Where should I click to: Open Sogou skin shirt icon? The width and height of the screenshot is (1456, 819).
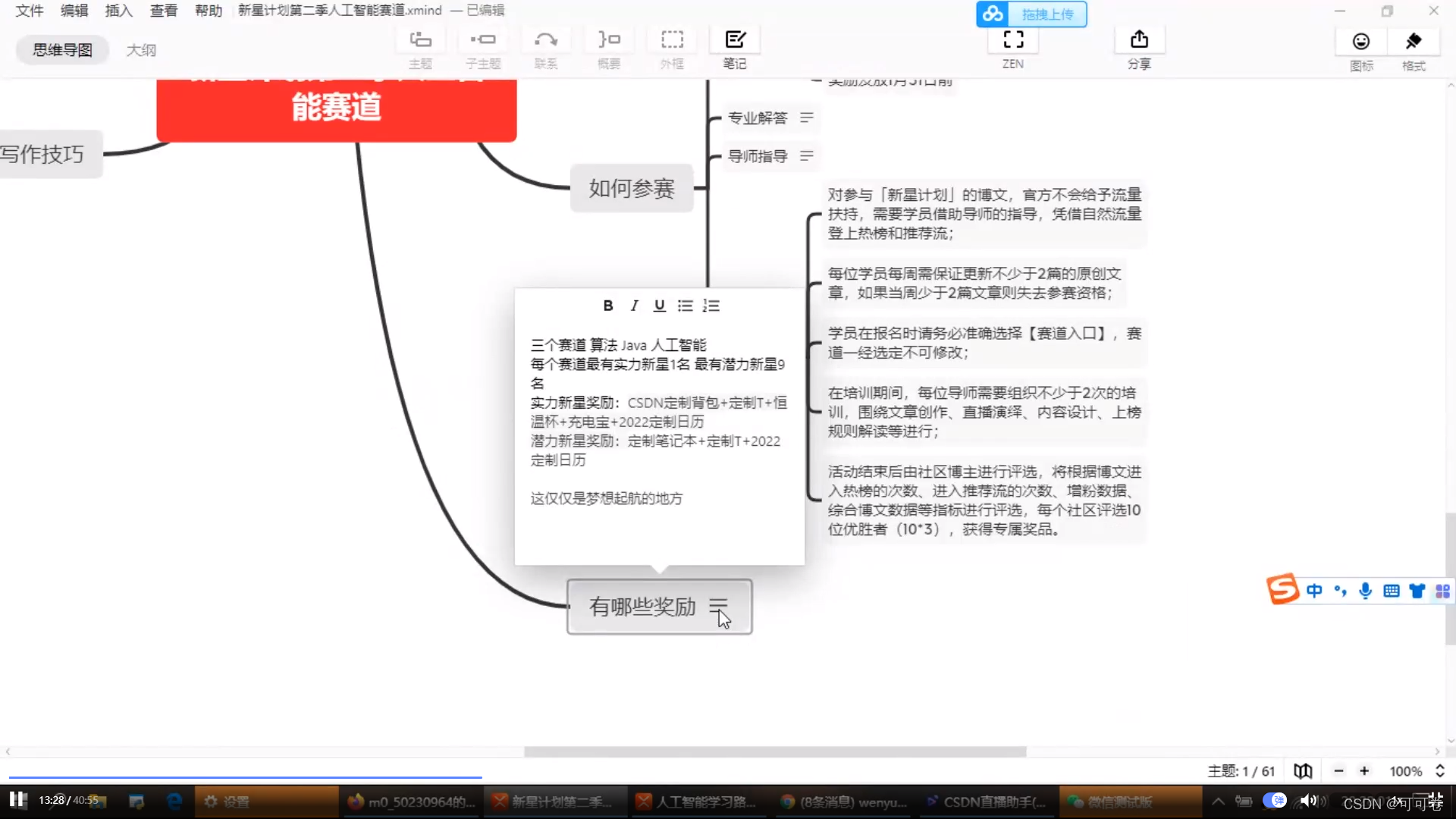tap(1417, 591)
